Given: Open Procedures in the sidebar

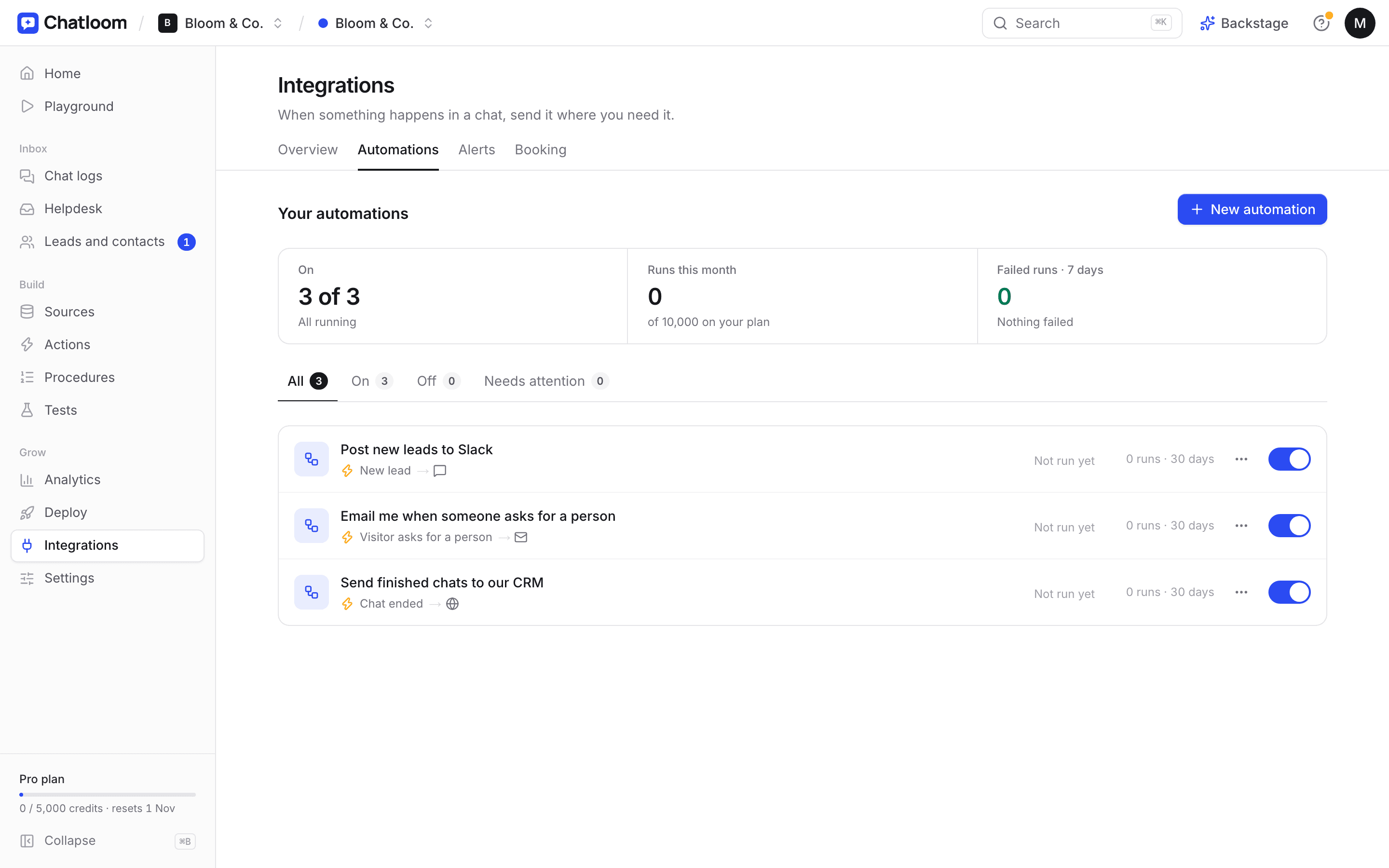Looking at the screenshot, I should (108, 377).
